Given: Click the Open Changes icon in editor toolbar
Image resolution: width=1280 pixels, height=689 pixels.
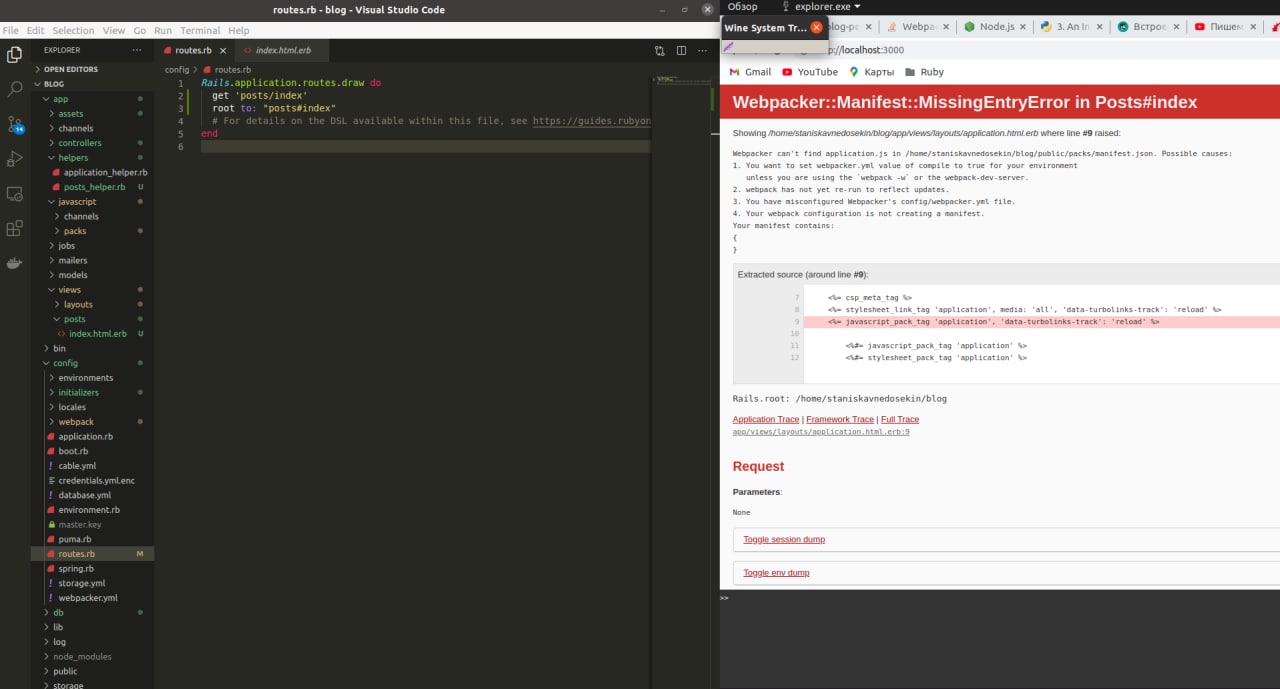Looking at the screenshot, I should (660, 50).
